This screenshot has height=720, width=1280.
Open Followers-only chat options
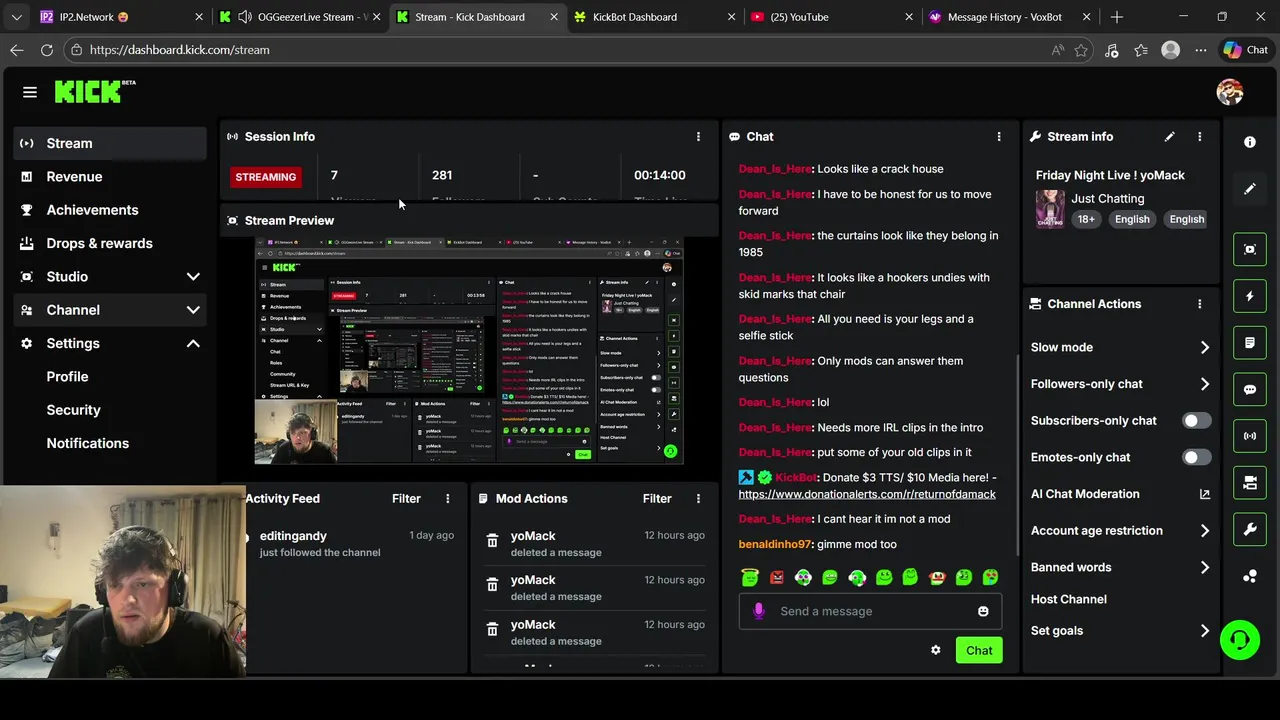click(x=1120, y=384)
